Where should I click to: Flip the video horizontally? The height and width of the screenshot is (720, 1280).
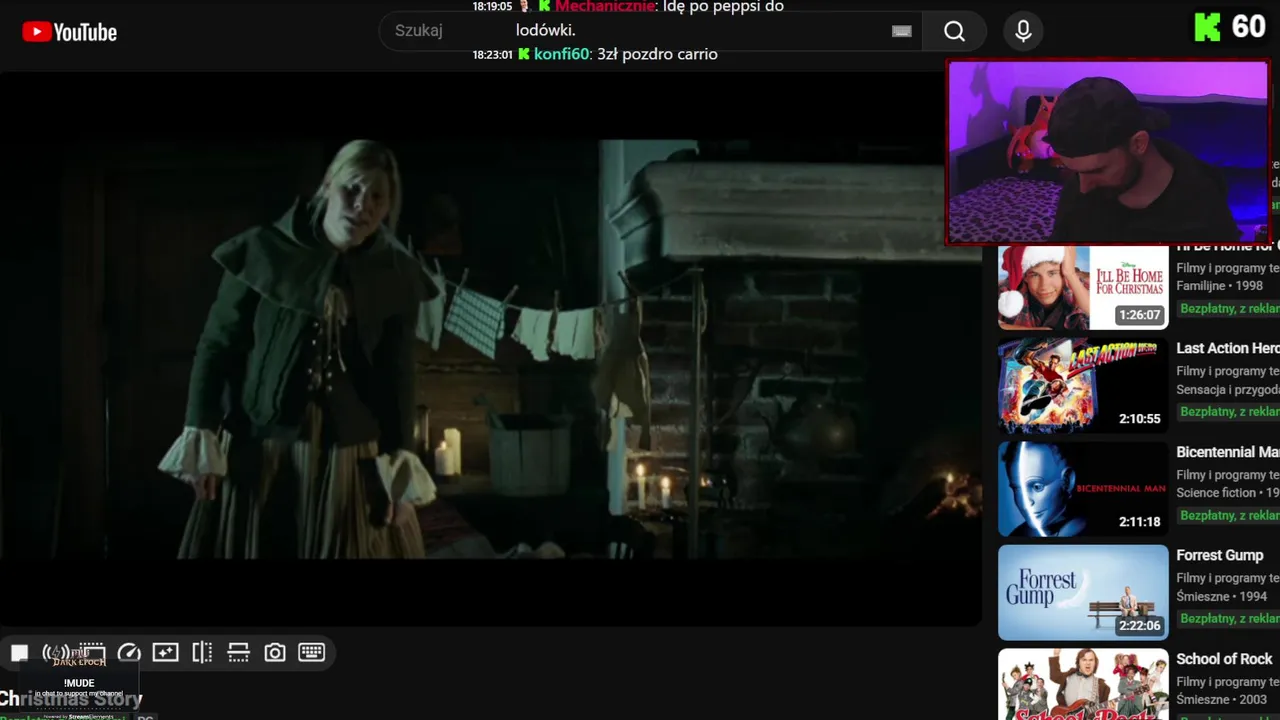(202, 653)
